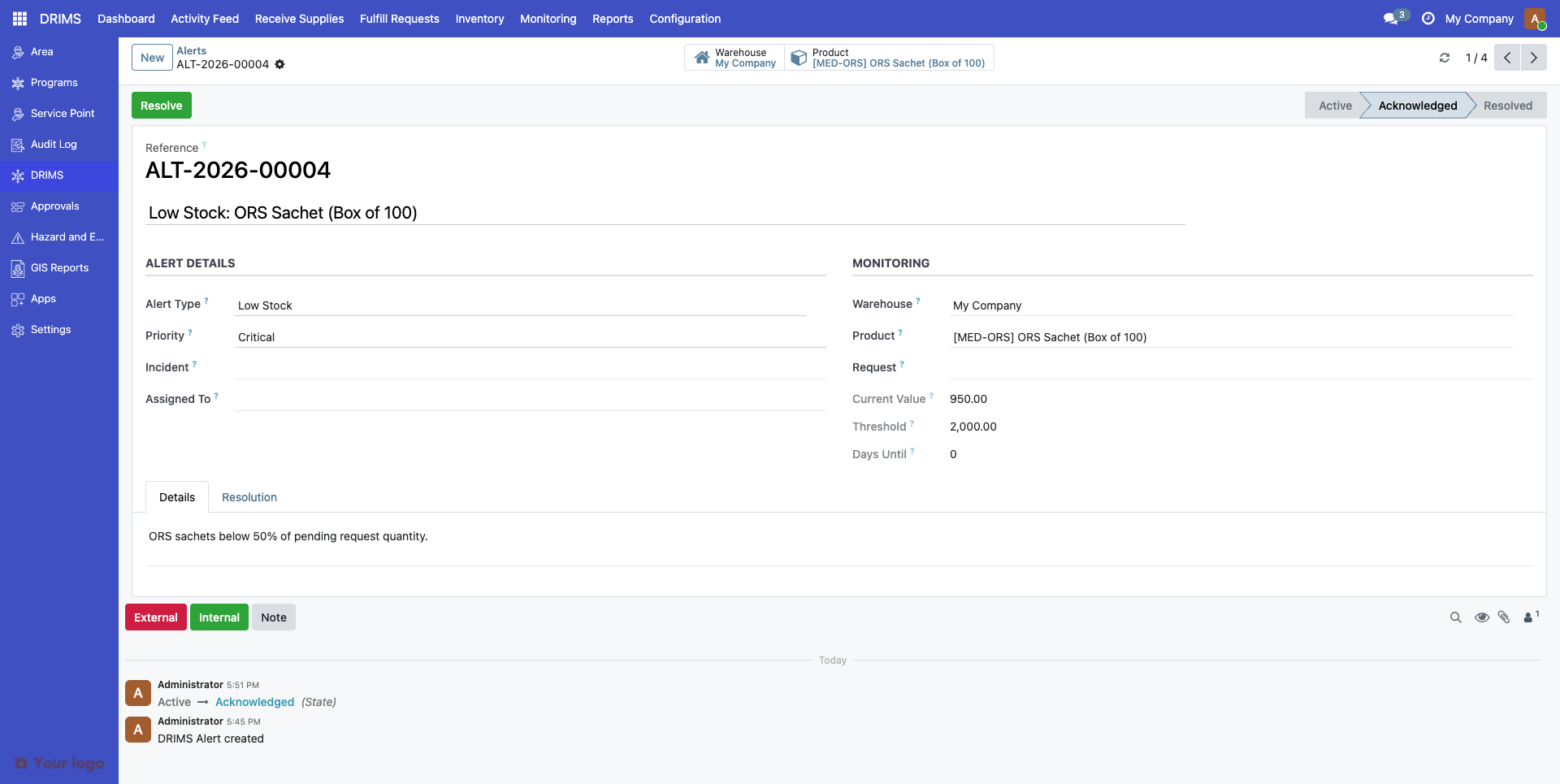Open the Activity Feed menu
The height and width of the screenshot is (784, 1560).
click(205, 19)
